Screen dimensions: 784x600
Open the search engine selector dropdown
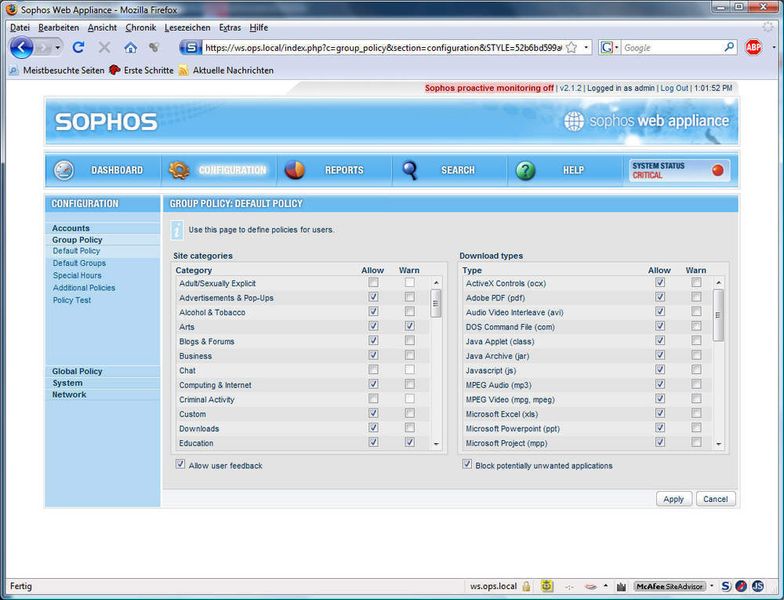pos(616,48)
